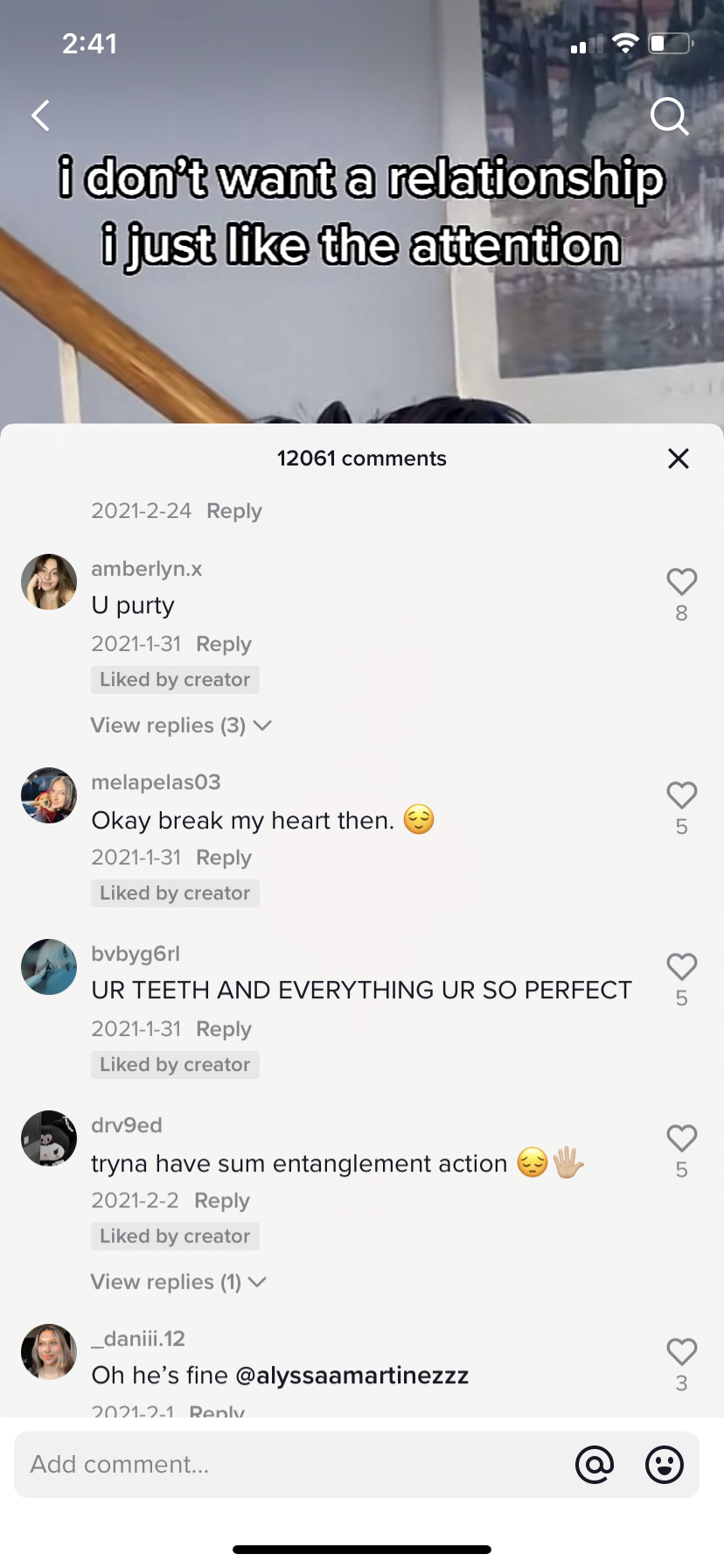Open the @alyssaamartinezzz mention
The width and height of the screenshot is (724, 1568).
352,1375
